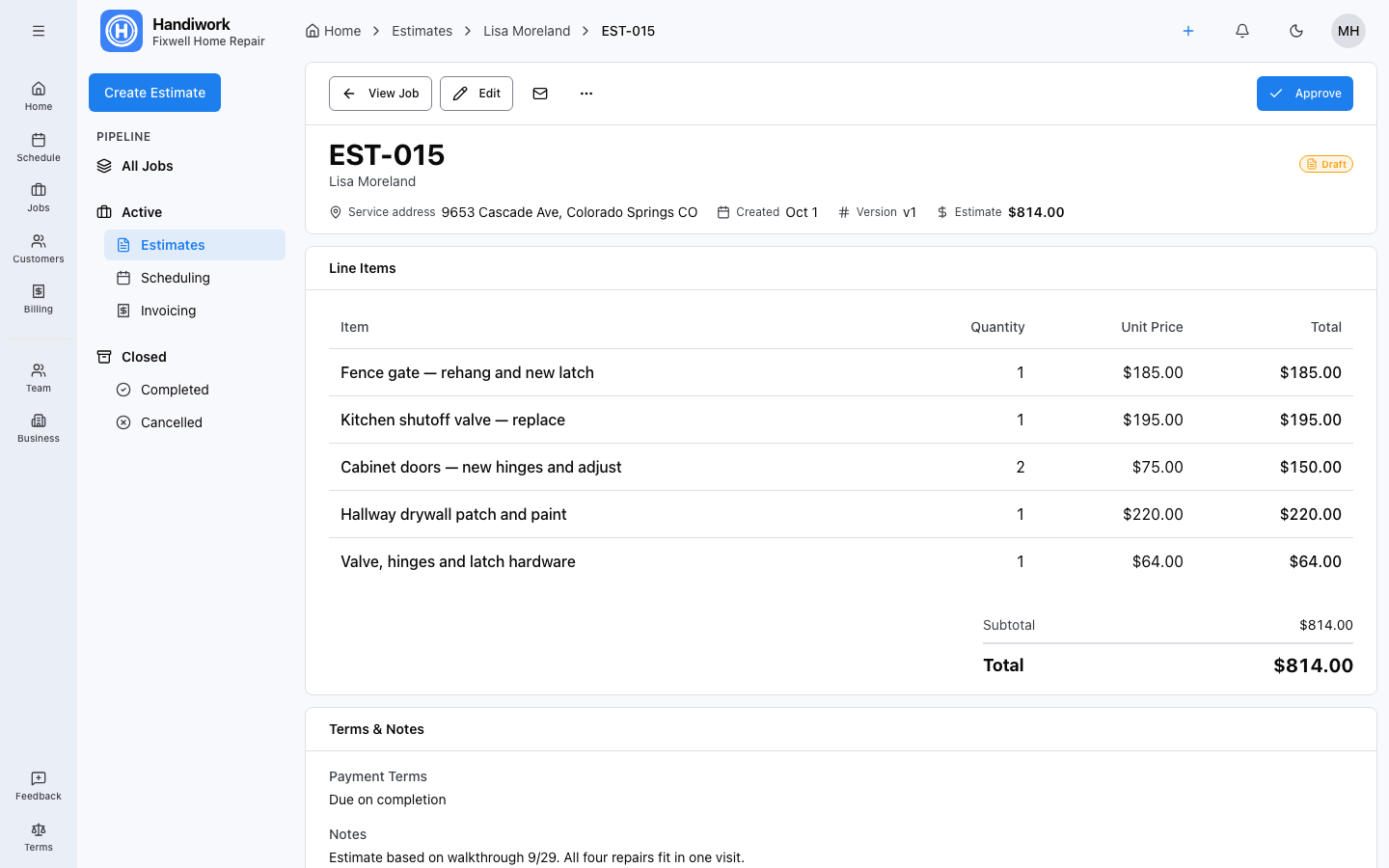Open Completed jobs in the pipeline
The image size is (1389, 868).
195,390
